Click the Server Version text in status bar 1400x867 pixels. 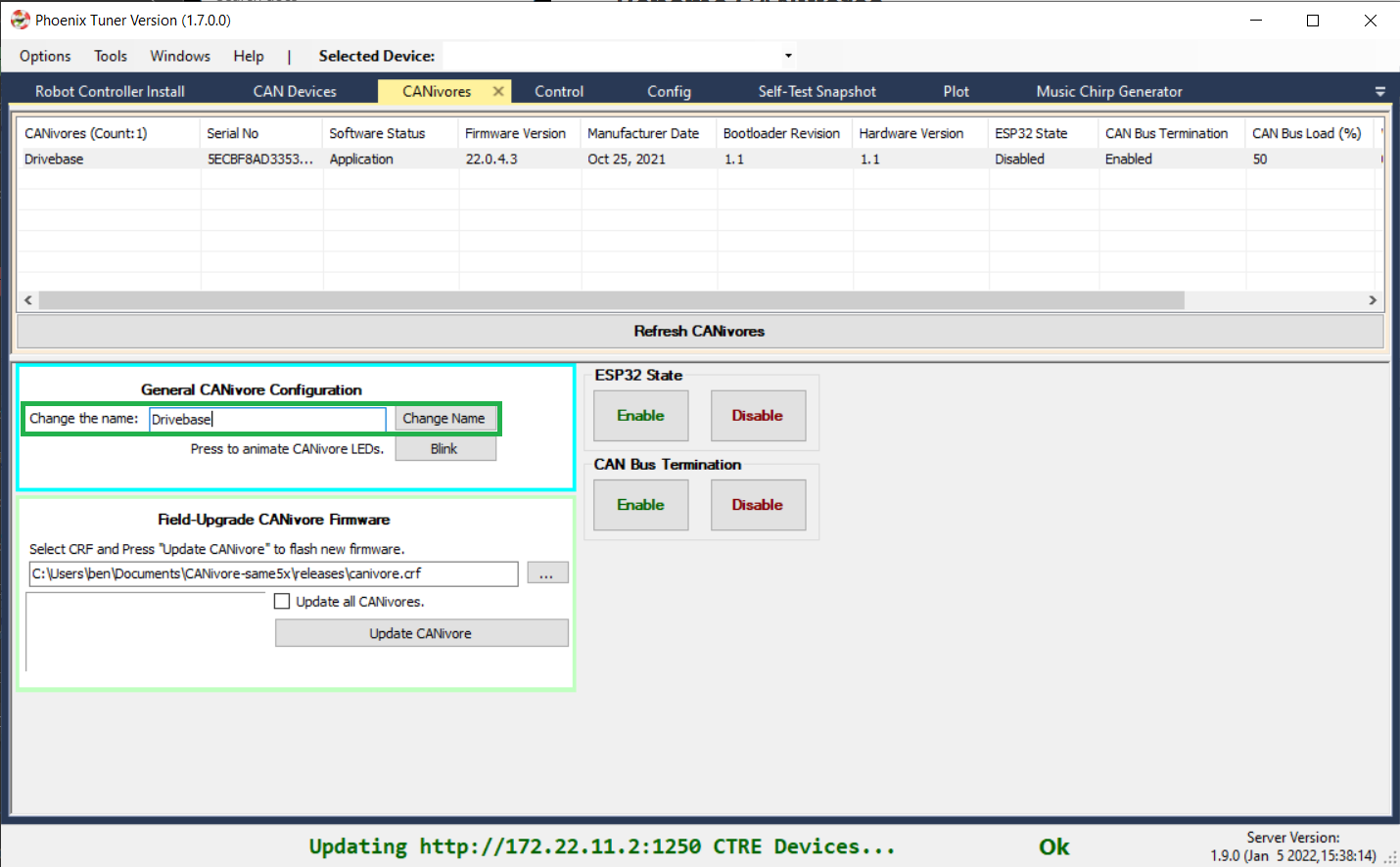pos(1293,846)
